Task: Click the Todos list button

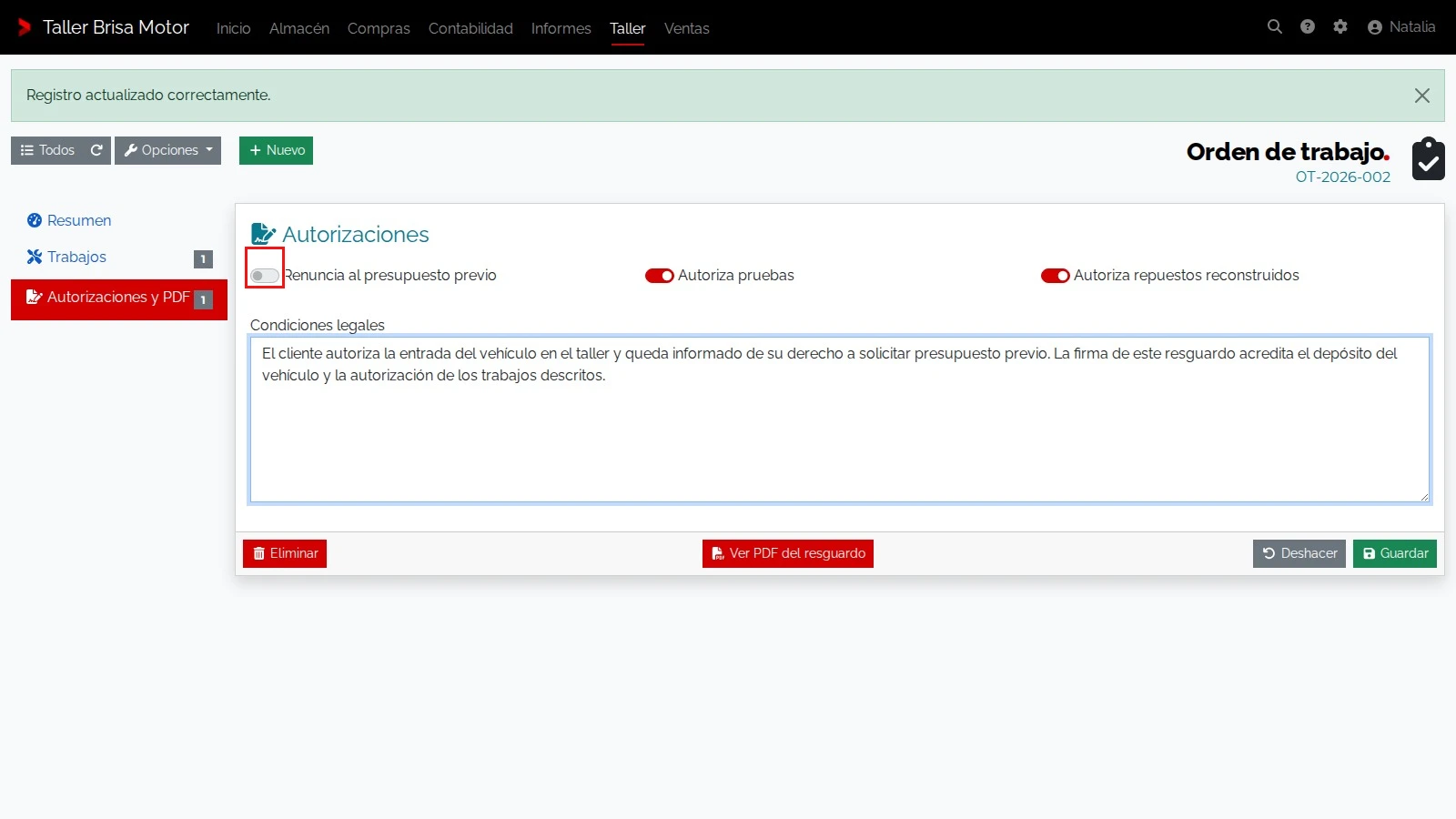Action: click(47, 150)
